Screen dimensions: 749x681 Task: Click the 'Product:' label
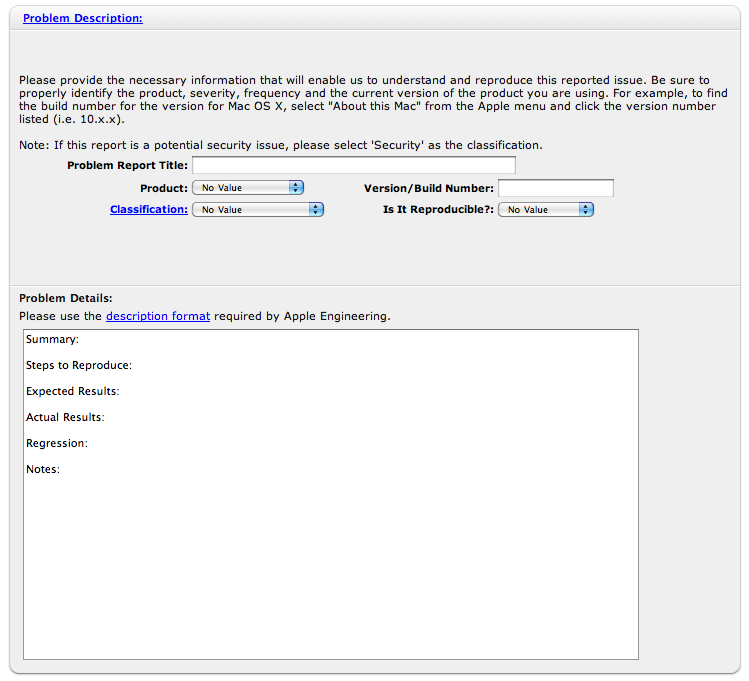164,188
